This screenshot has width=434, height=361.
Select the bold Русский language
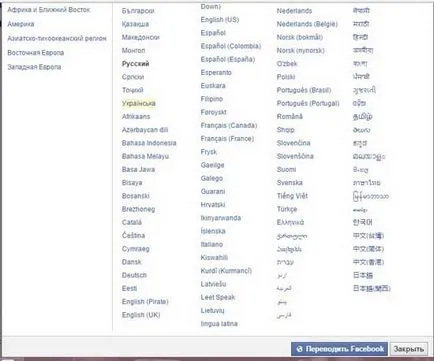pyautogui.click(x=135, y=64)
